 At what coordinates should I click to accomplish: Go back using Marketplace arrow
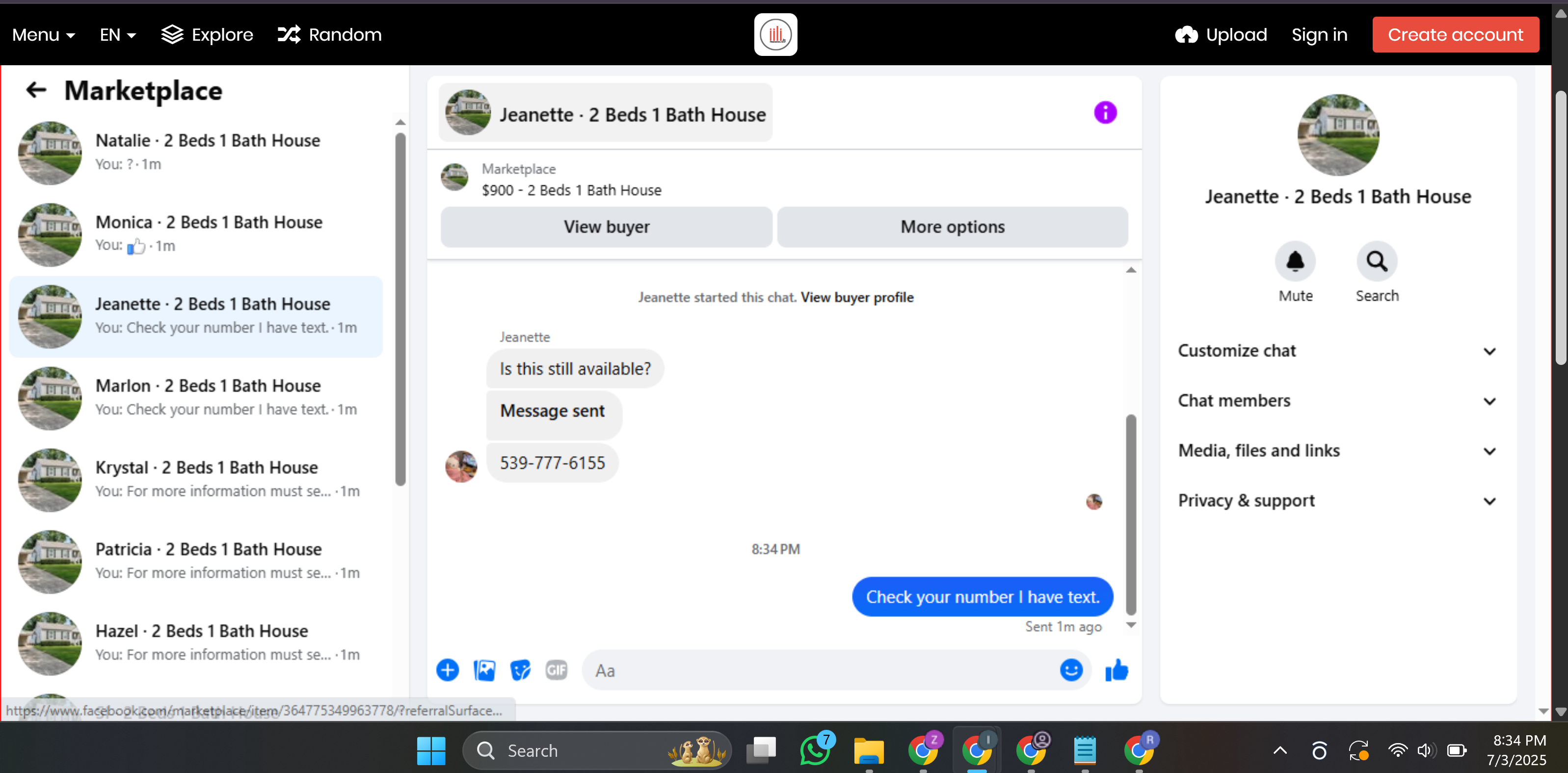tap(36, 91)
